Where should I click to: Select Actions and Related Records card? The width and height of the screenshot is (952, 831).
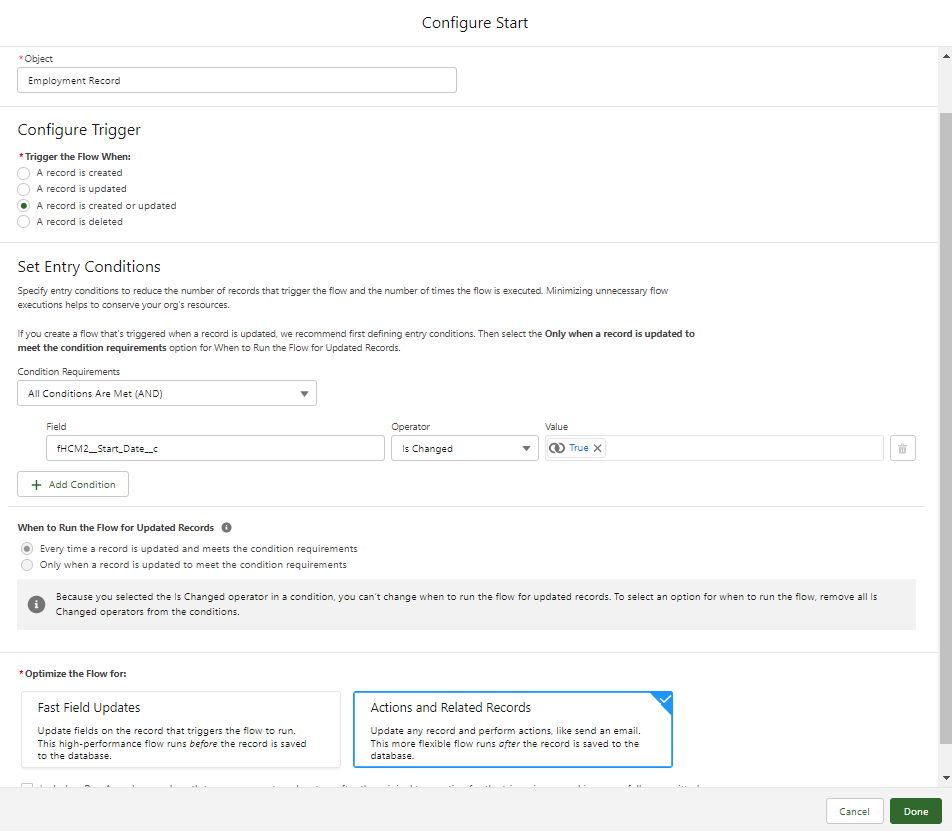tap(512, 729)
